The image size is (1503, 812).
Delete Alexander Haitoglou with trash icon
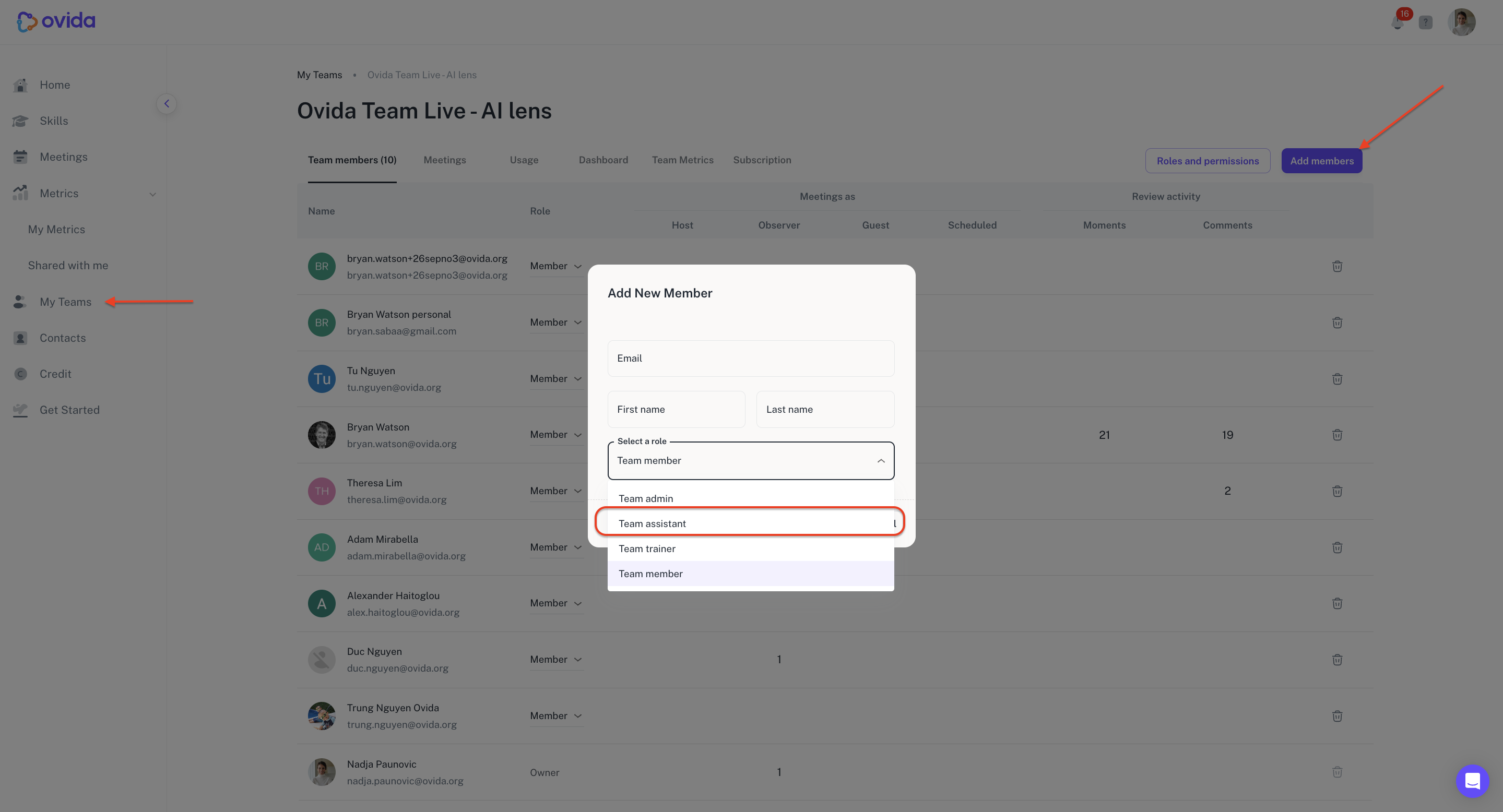point(1338,604)
